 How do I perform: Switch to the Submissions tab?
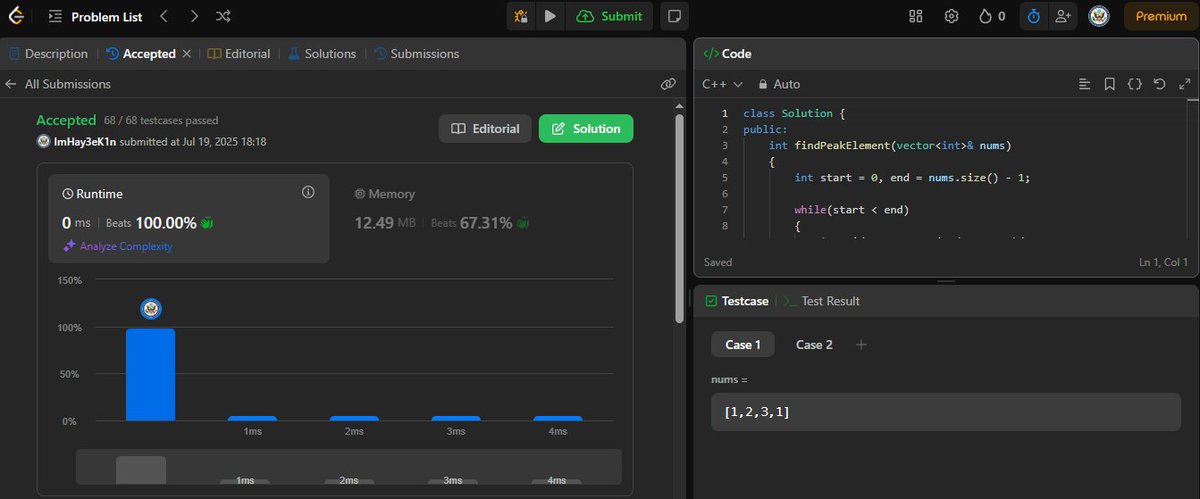click(x=416, y=54)
